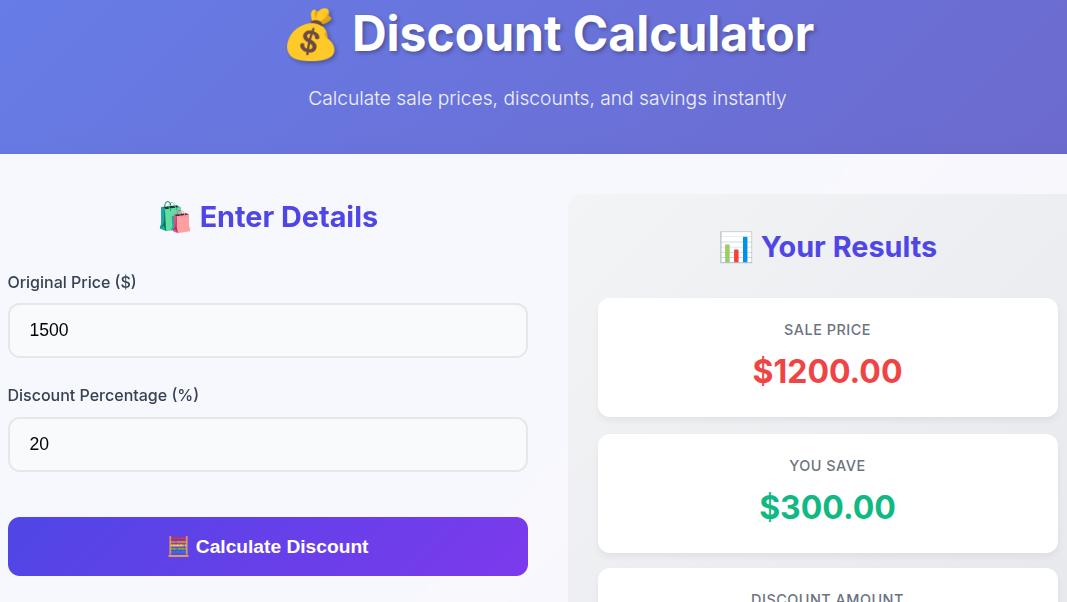
Task: Select the Discount Percentage input field
Action: 267,444
